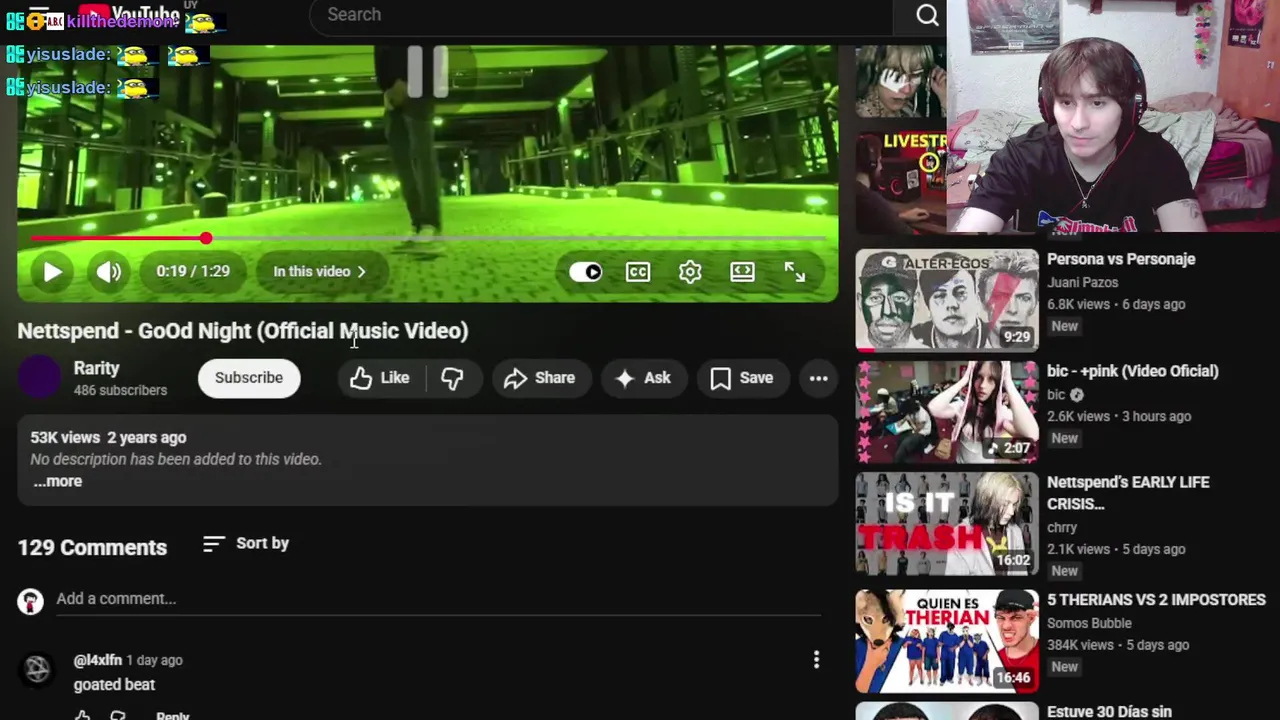Image resolution: width=1280 pixels, height=720 pixels.
Task: Open 'bic - +pink (Video Oficial)' thumbnail
Action: click(x=946, y=412)
